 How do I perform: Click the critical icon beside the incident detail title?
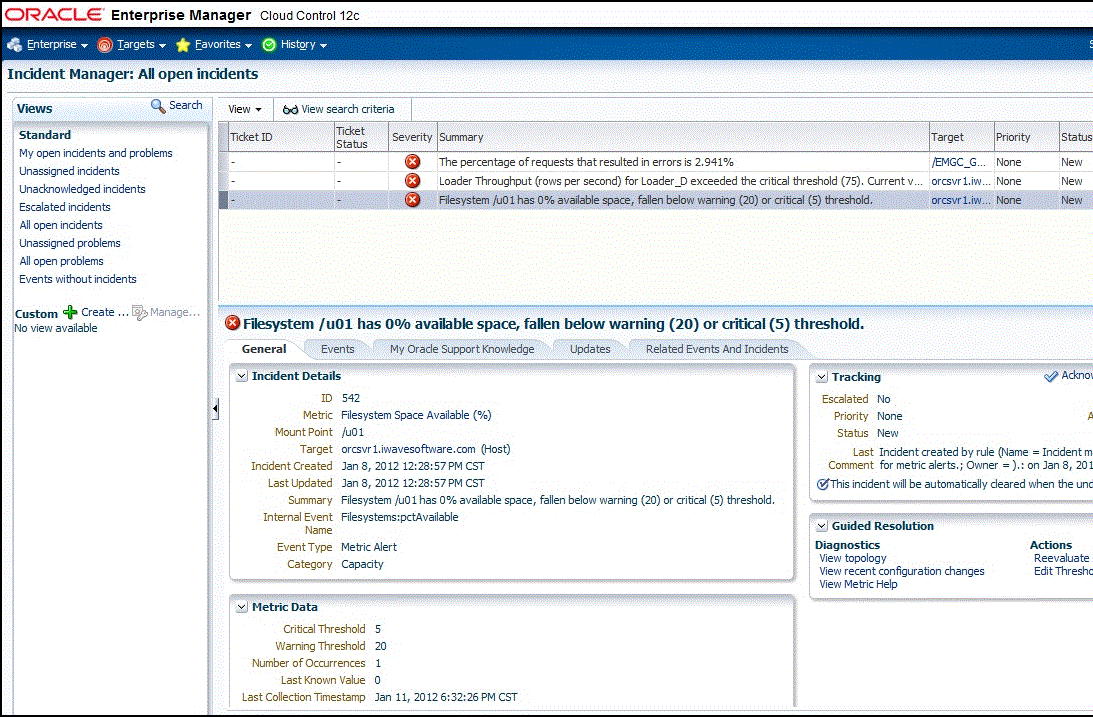click(x=233, y=323)
